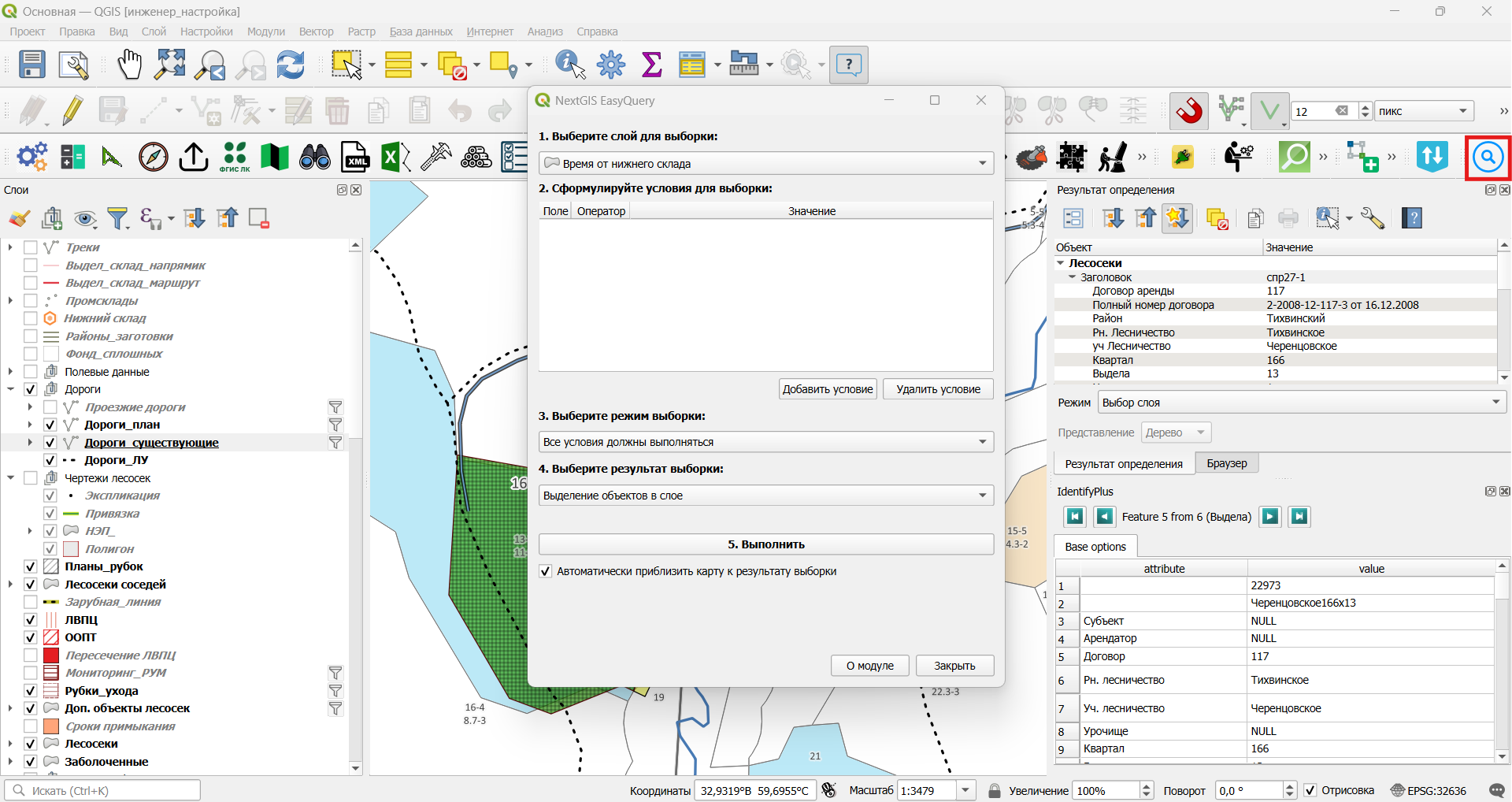Switch to the Браузер tab
This screenshot has width=1512, height=802.
pos(1227,463)
